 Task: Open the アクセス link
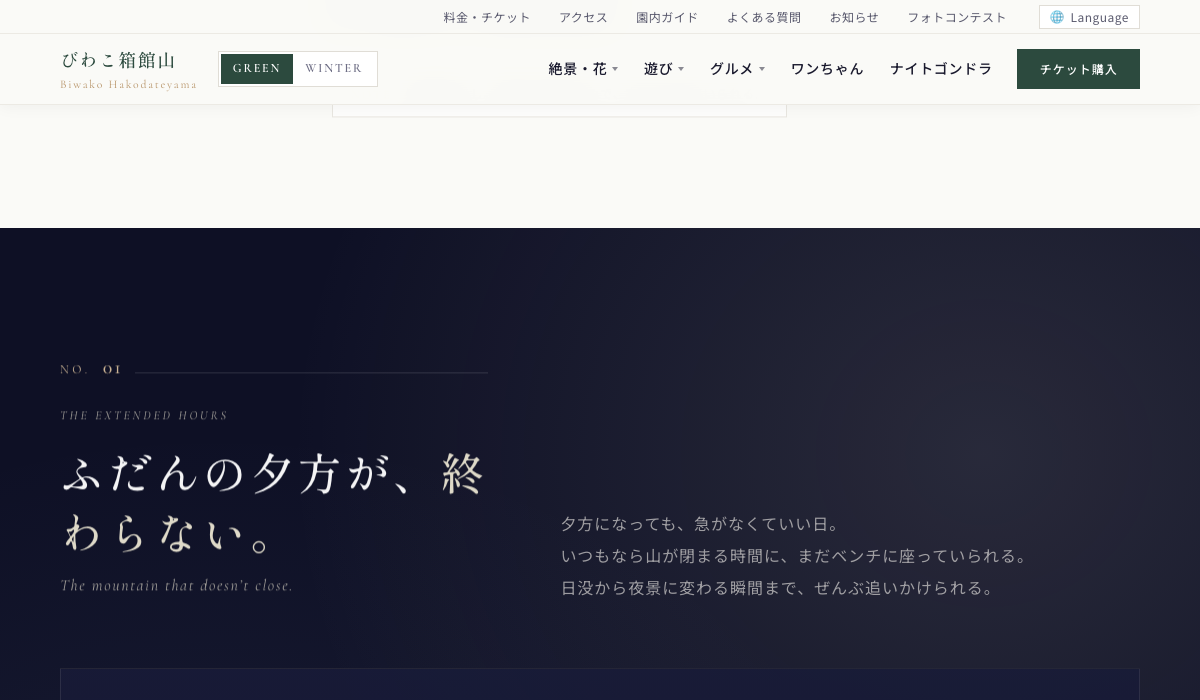tap(583, 17)
